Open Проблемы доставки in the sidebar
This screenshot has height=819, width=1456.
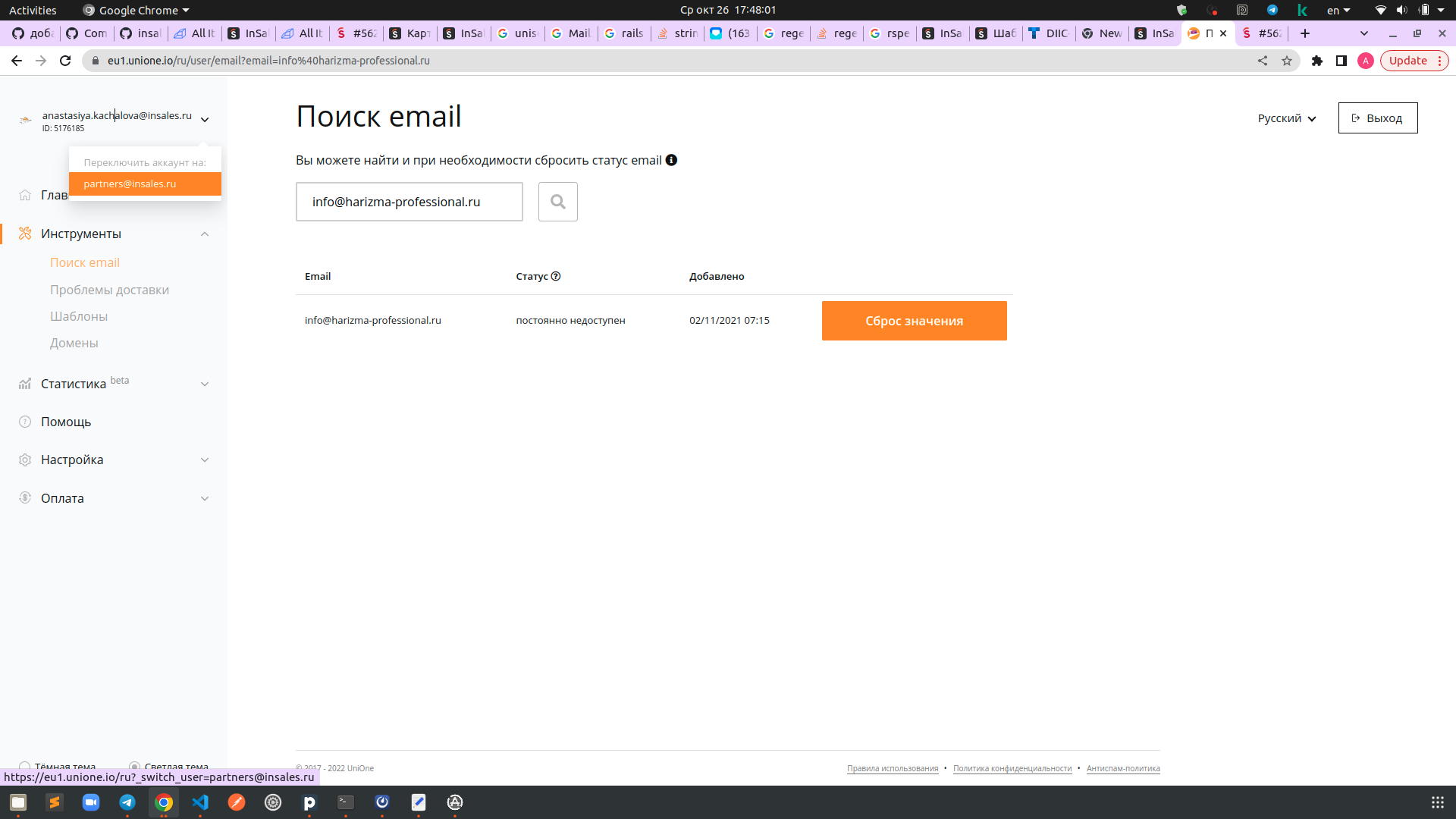coord(109,290)
